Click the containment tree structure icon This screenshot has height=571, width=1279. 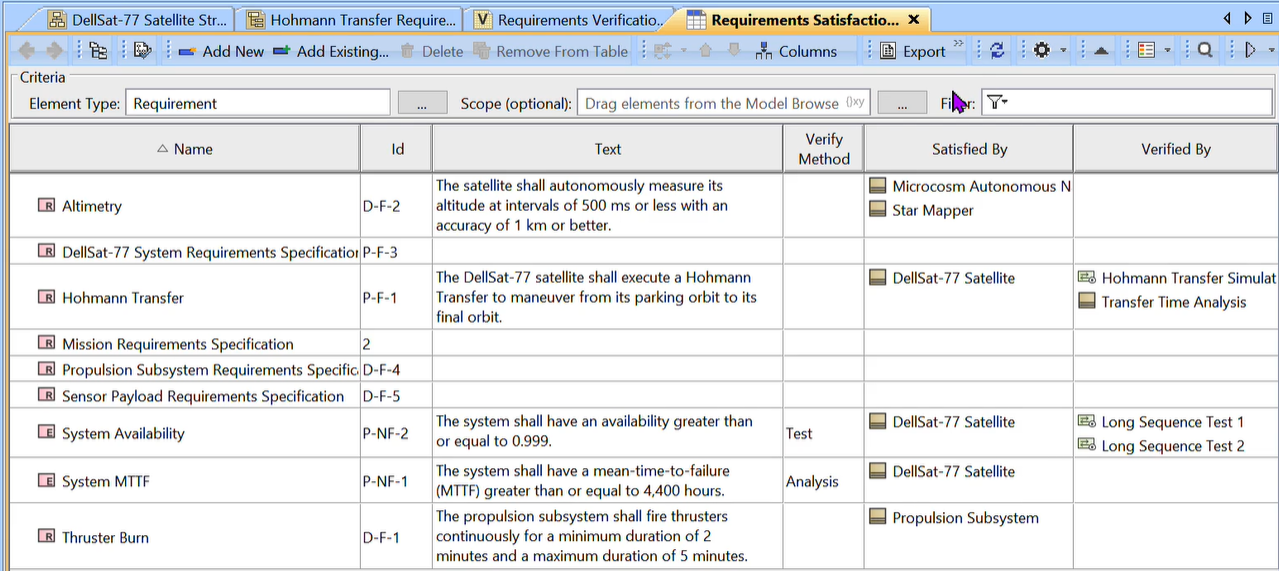pos(98,51)
